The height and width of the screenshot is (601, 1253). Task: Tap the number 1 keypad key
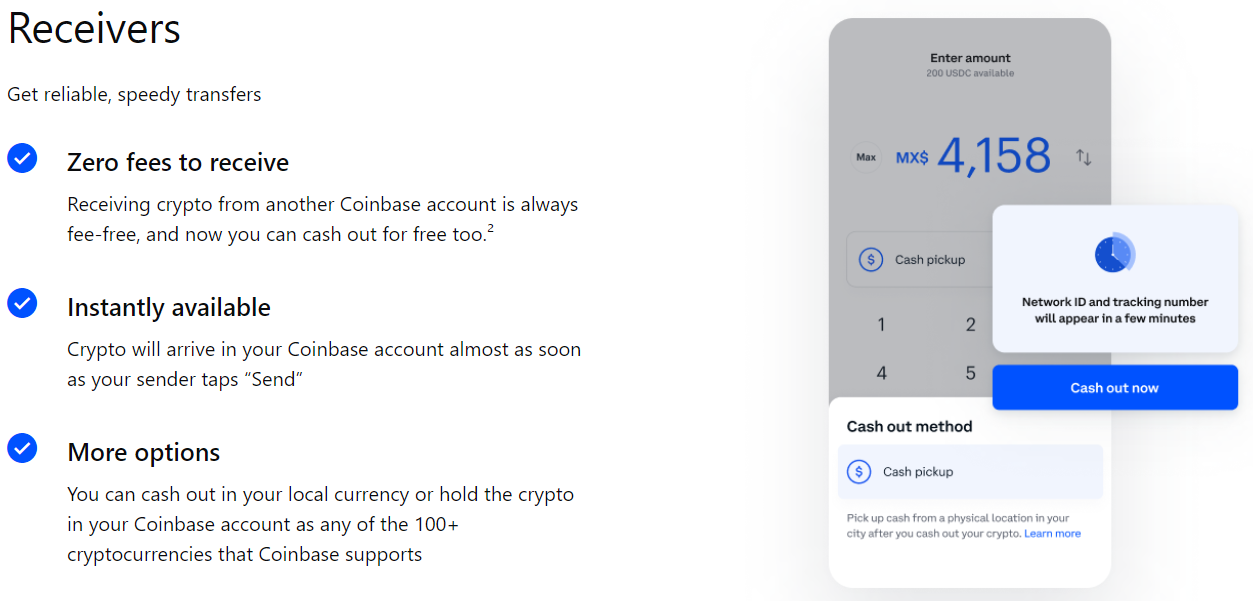[881, 324]
